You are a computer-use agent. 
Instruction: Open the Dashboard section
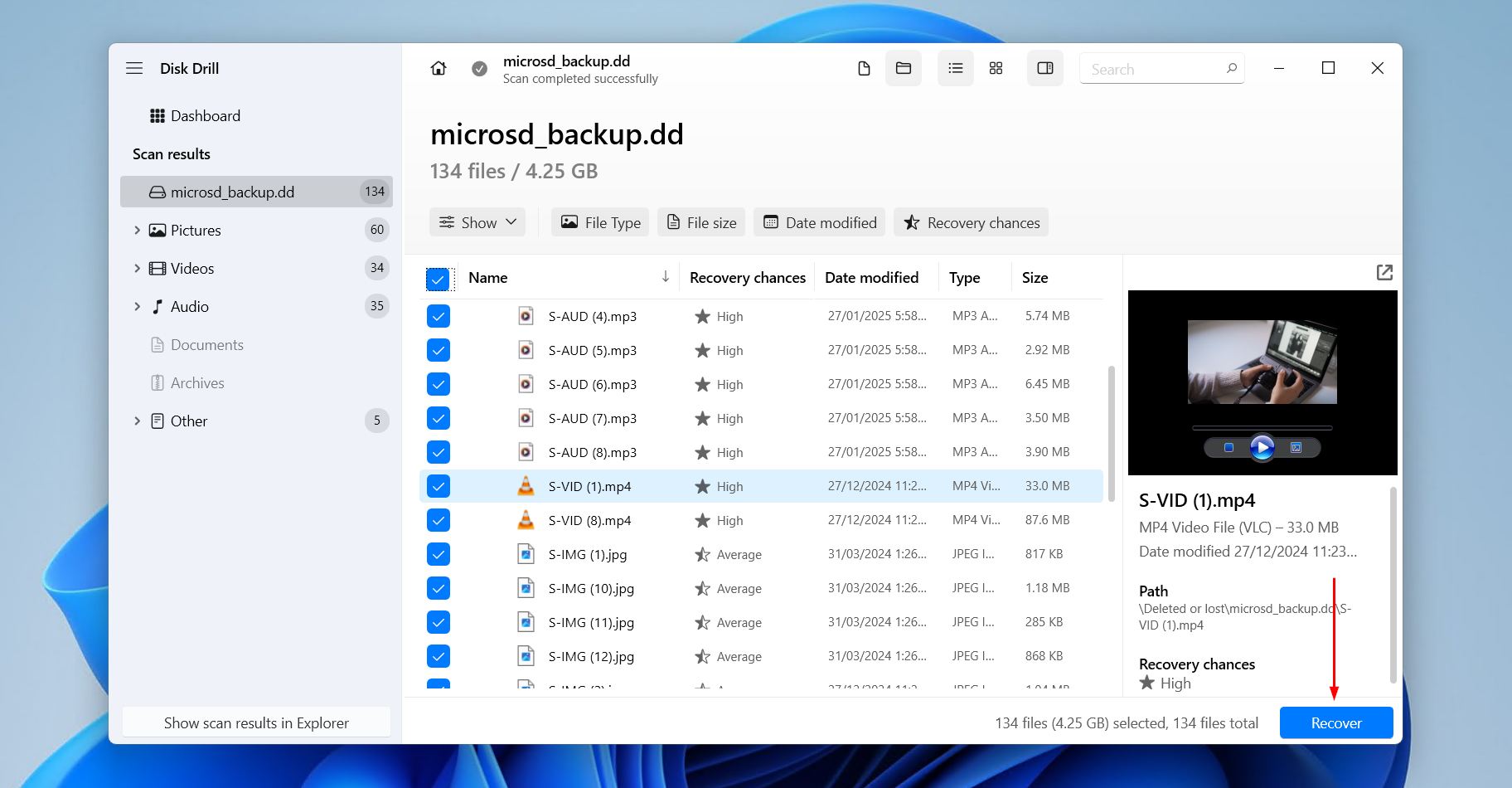[x=205, y=115]
